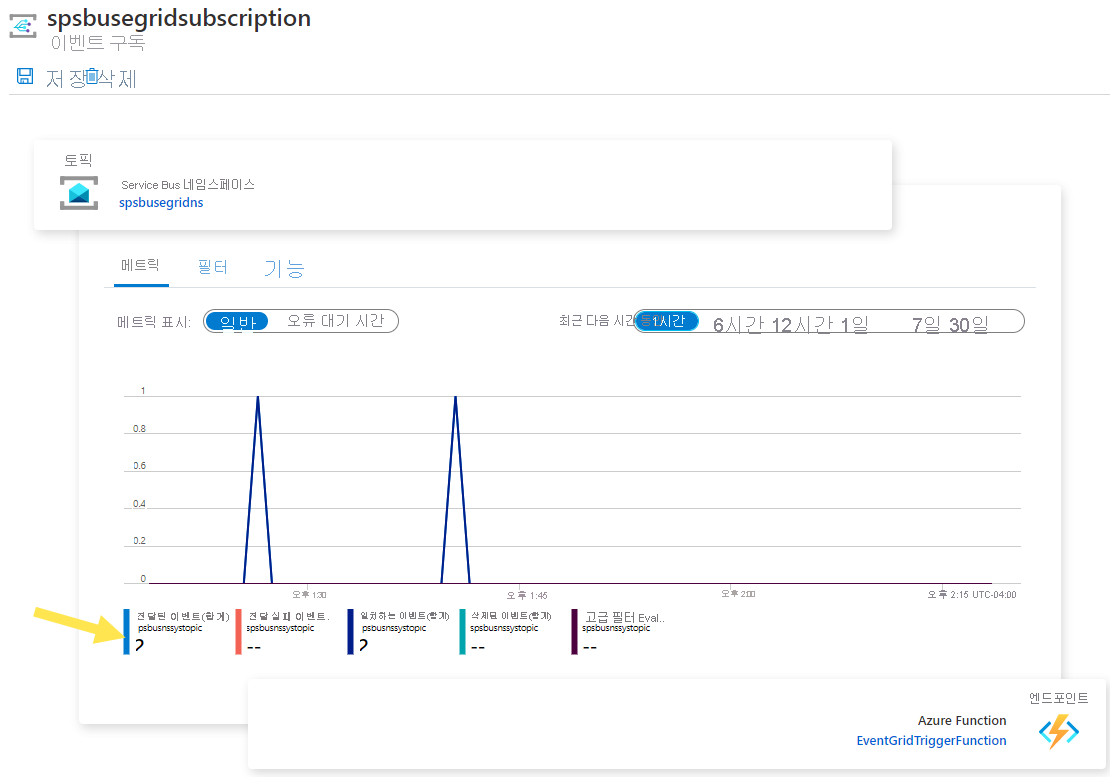Click the red delivery failed legend swatch
The height and width of the screenshot is (777, 1110).
[x=239, y=631]
